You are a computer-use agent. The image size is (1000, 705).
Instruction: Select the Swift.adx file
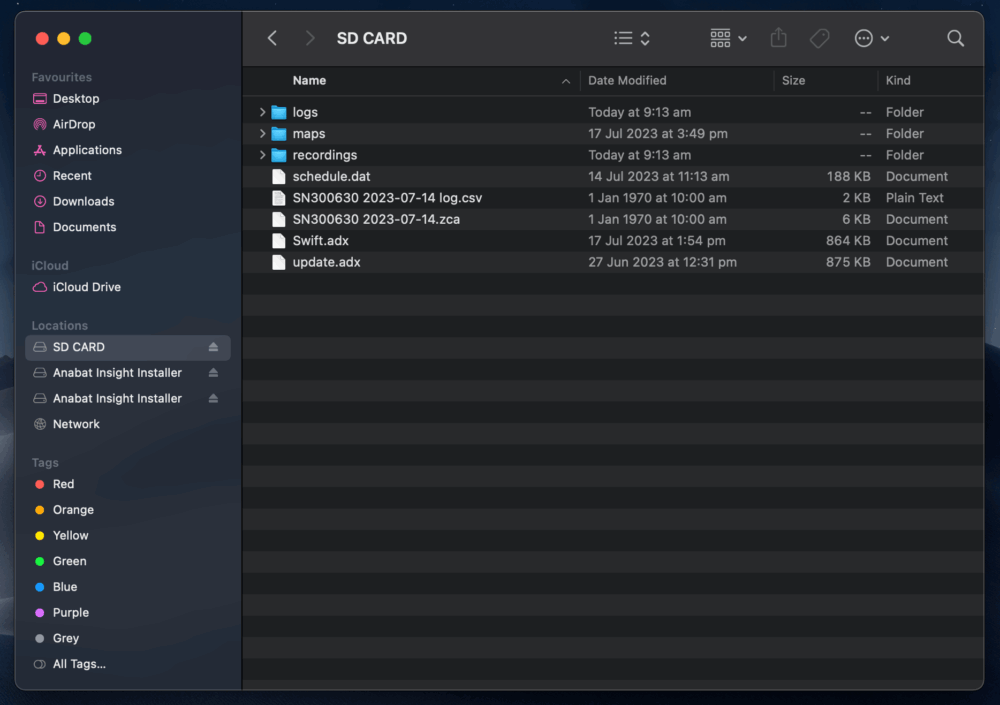pos(320,241)
